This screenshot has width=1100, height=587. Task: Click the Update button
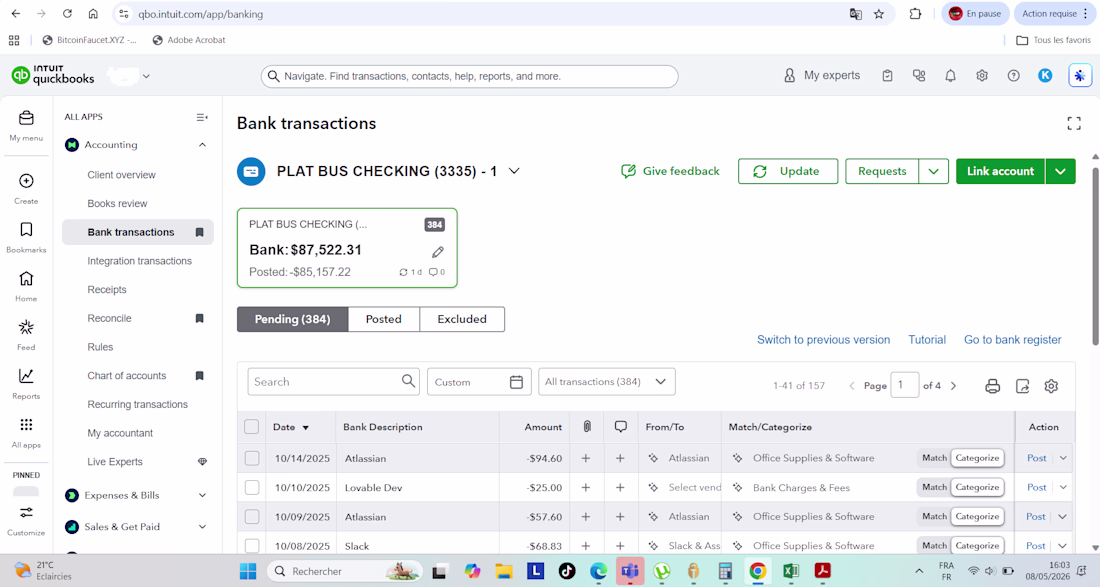click(788, 171)
